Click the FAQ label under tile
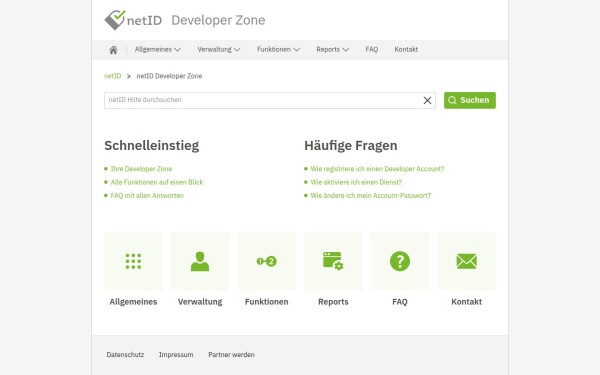Image resolution: width=600 pixels, height=375 pixels. point(400,302)
